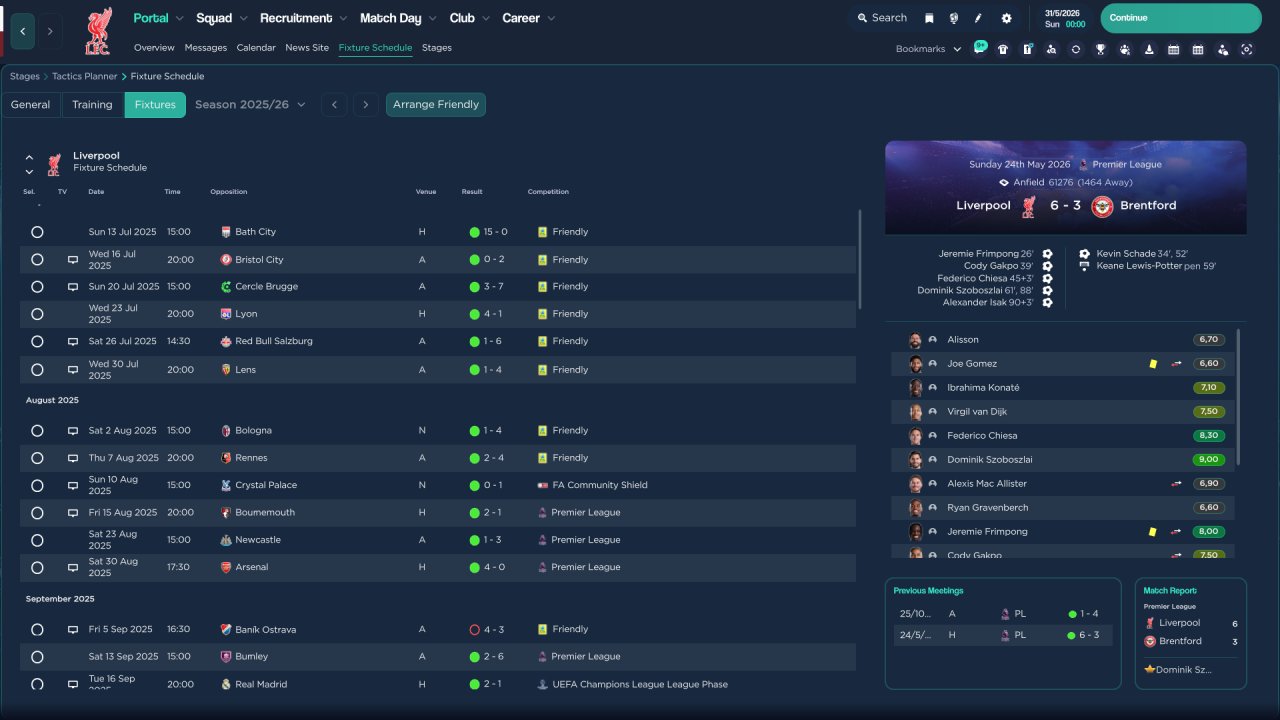Click Dominik Szoboszlai's 9,00 rating badge
Image resolution: width=1280 pixels, height=720 pixels.
(x=1209, y=460)
